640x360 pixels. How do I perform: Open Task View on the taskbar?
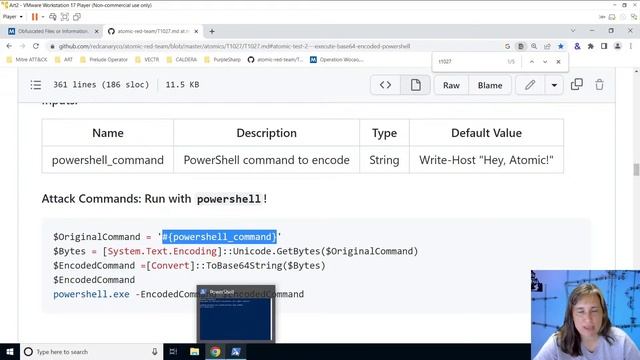[173, 351]
